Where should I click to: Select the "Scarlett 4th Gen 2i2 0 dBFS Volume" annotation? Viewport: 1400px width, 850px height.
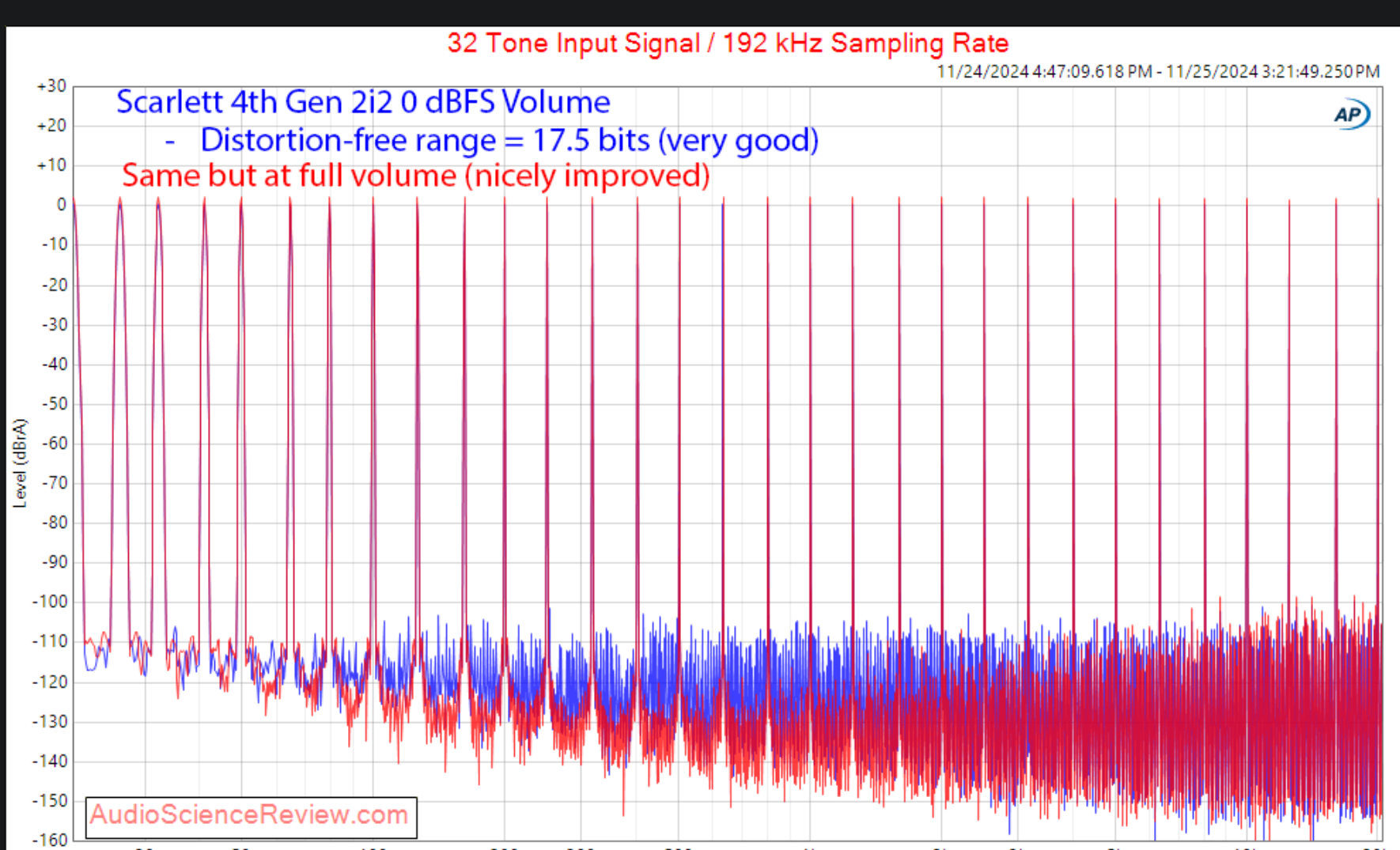click(x=363, y=102)
